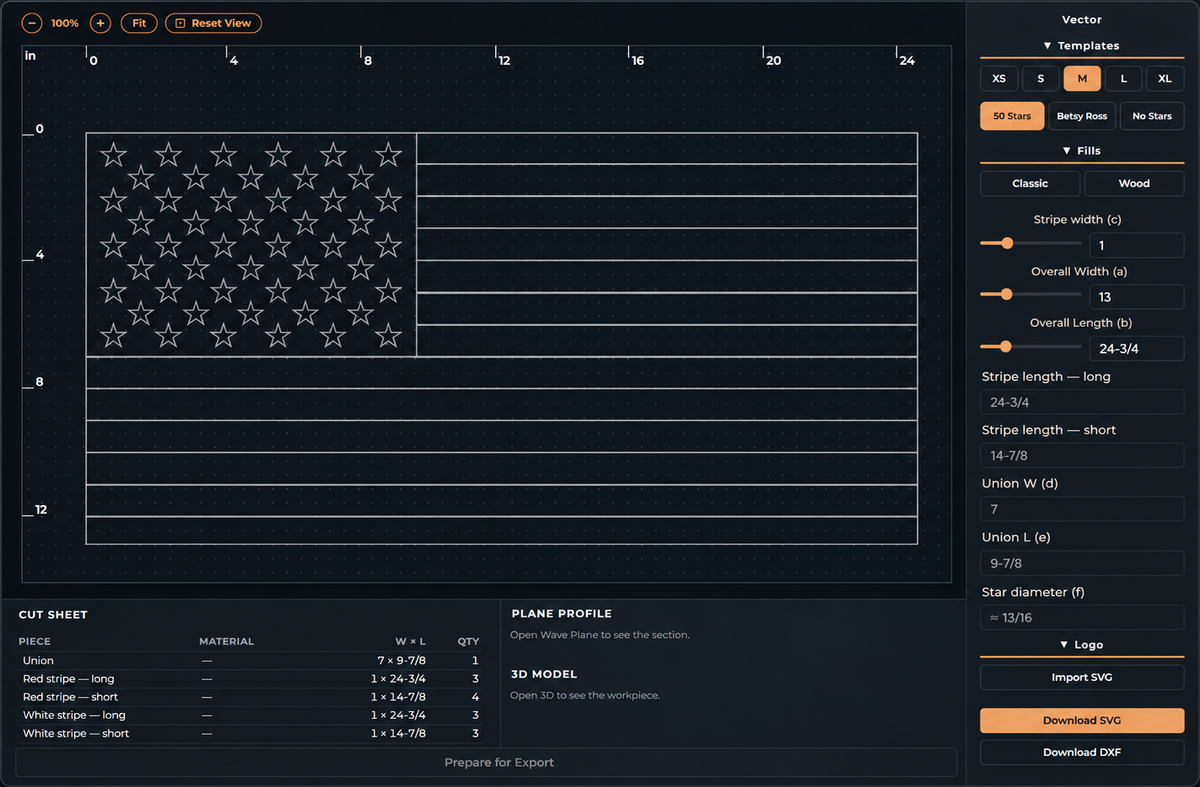
Task: Collapse the Fills section
Action: pyautogui.click(x=1081, y=151)
